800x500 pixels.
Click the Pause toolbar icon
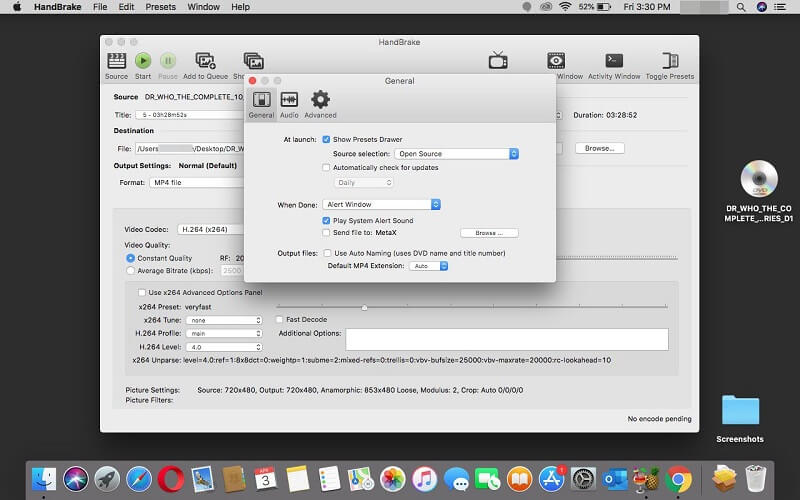pos(167,61)
